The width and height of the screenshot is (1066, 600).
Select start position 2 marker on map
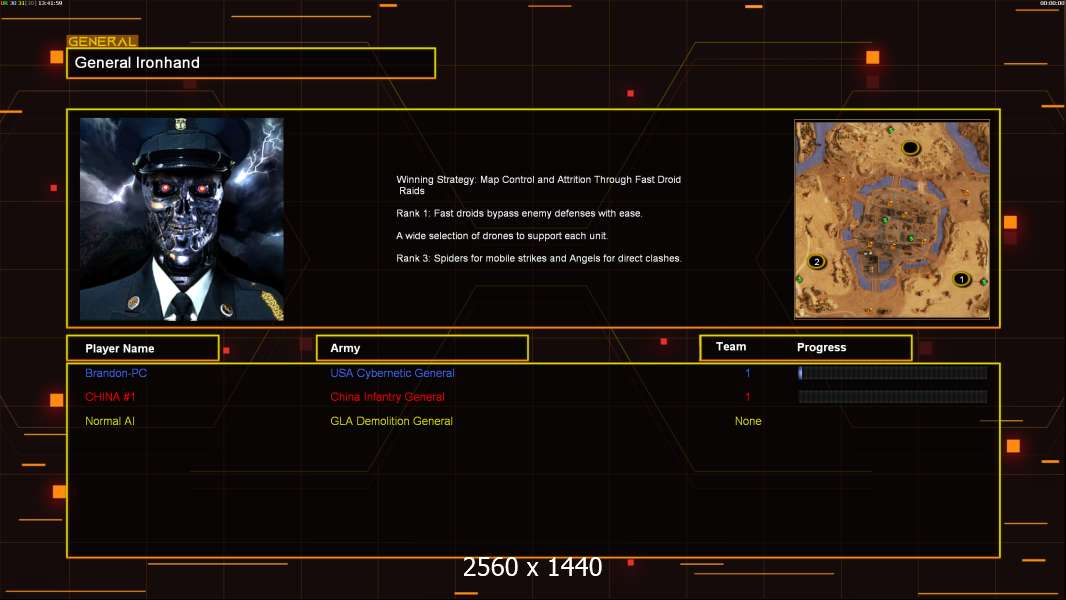click(x=816, y=262)
